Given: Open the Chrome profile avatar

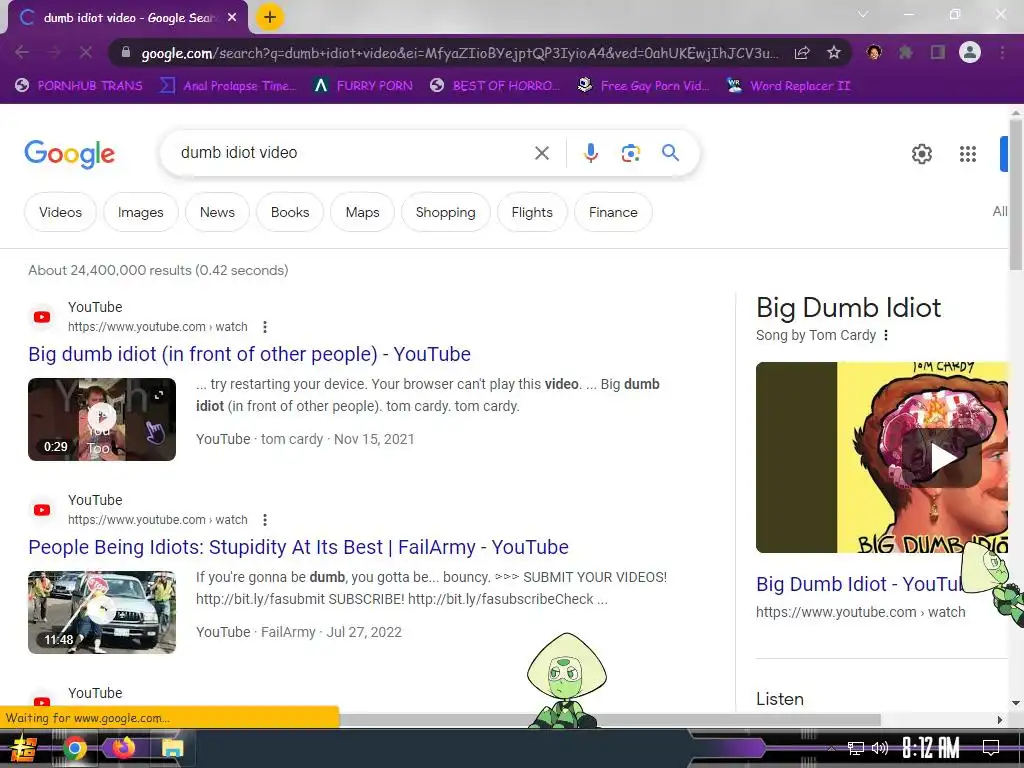Looking at the screenshot, I should (970, 52).
